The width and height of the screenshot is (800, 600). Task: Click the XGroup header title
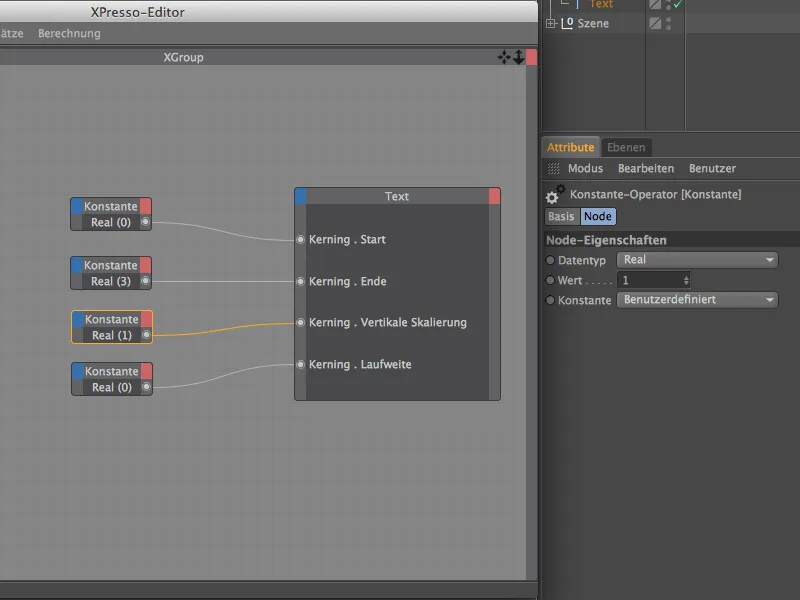pyautogui.click(x=183, y=57)
